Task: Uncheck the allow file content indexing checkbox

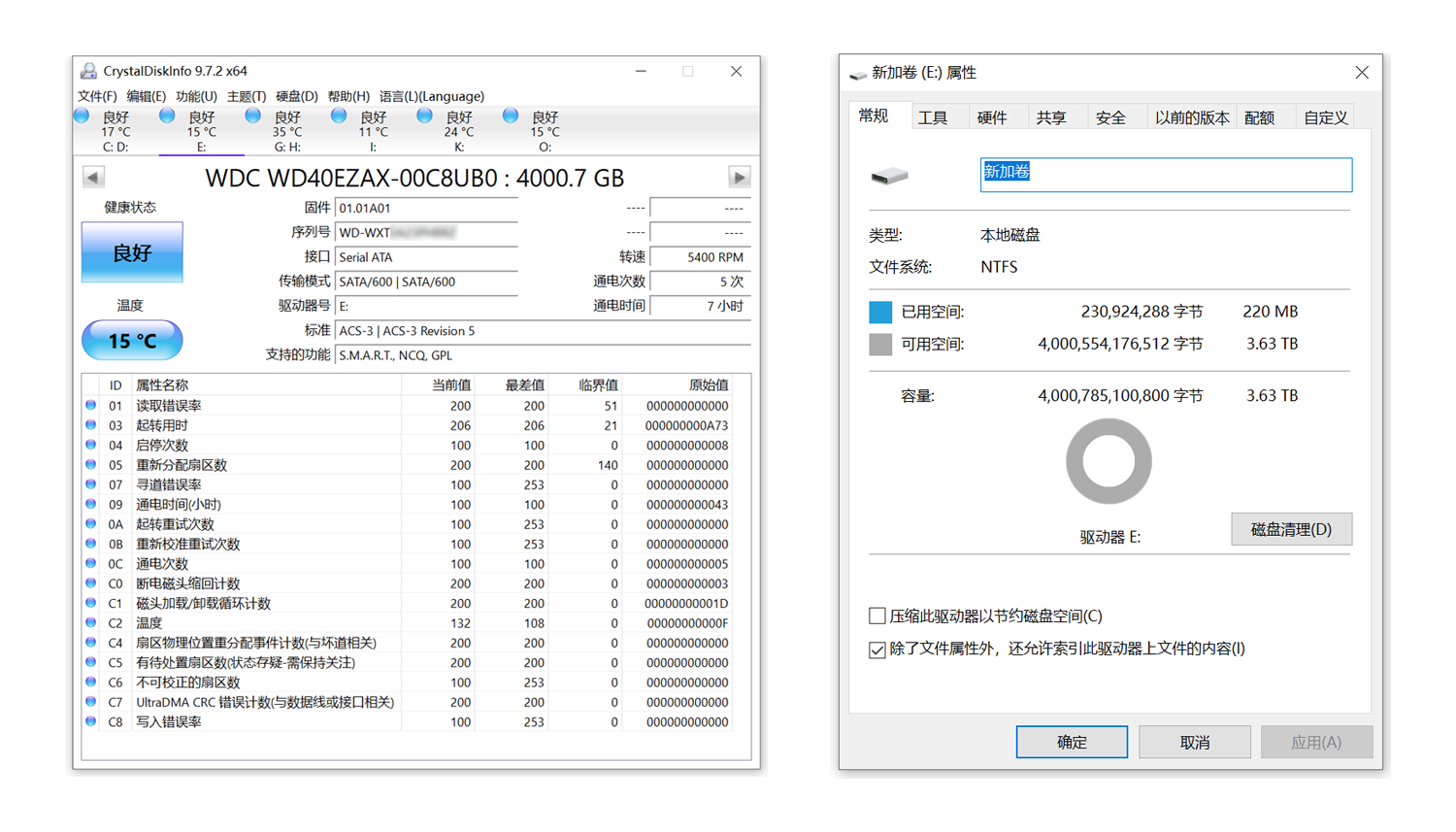Action: (877, 649)
